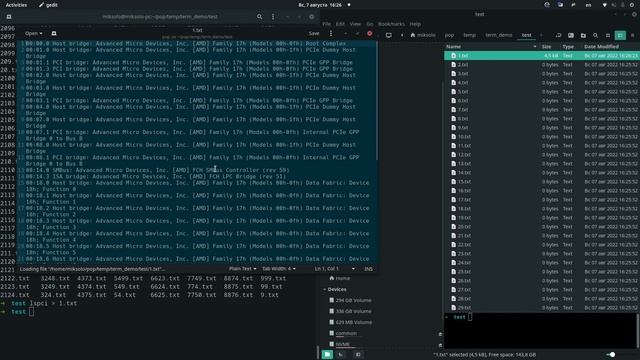Open the network indicator in the system tray

pyautogui.click(x=604, y=5)
